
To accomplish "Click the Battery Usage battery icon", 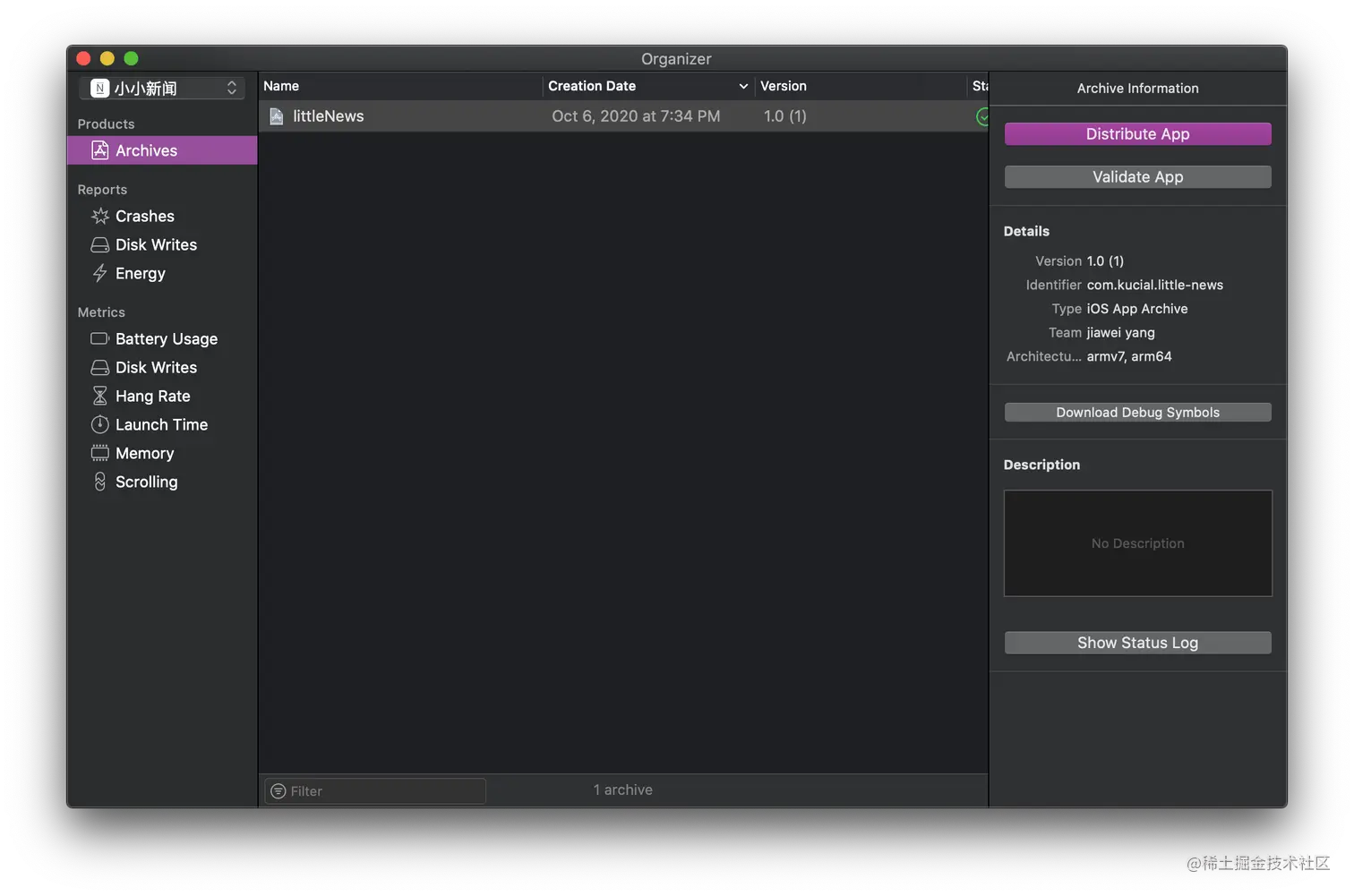I will 100,338.
